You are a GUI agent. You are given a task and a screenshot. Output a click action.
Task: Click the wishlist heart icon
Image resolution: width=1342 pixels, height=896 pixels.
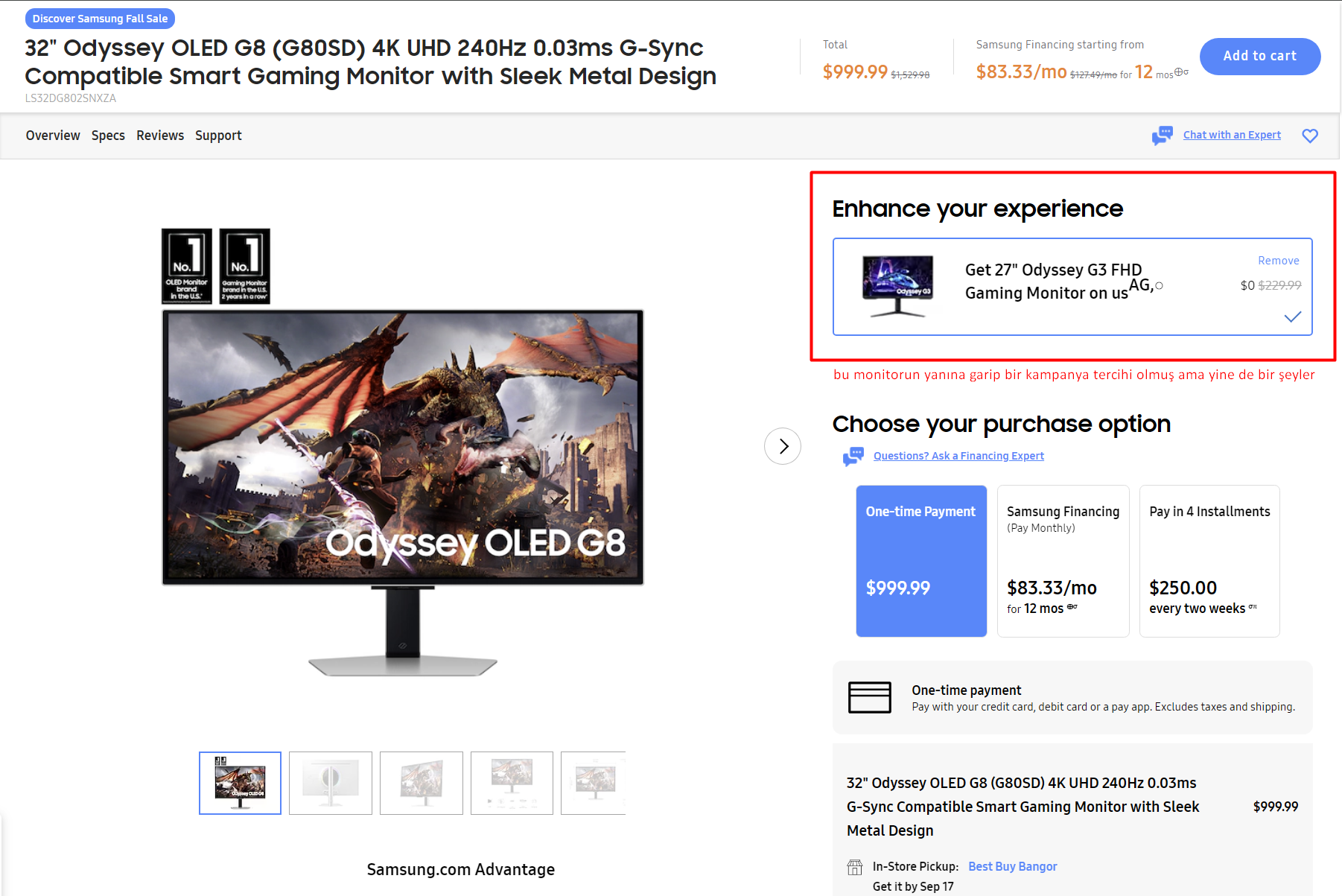coord(1309,136)
